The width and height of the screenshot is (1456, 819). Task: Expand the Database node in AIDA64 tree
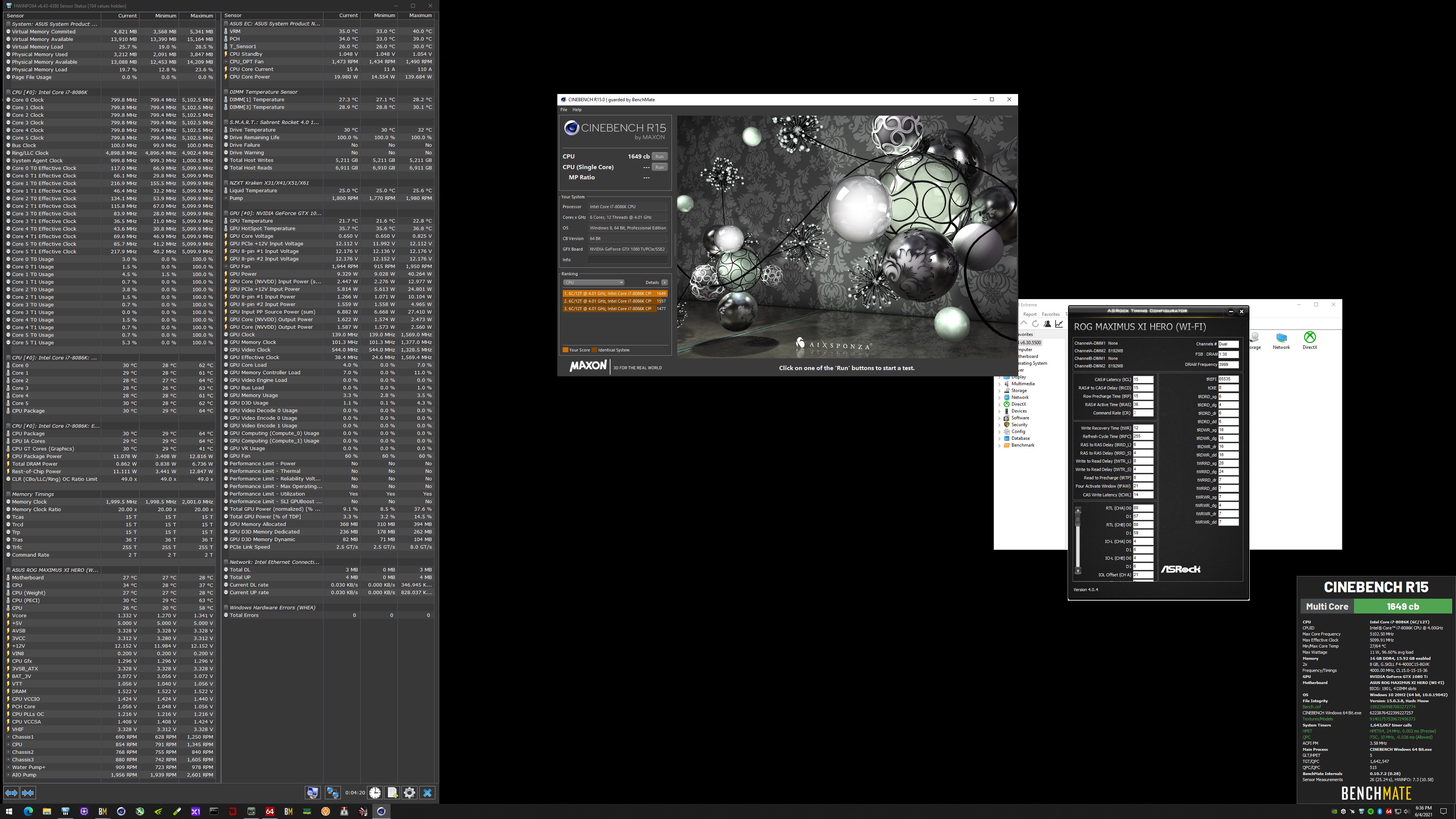click(x=999, y=438)
